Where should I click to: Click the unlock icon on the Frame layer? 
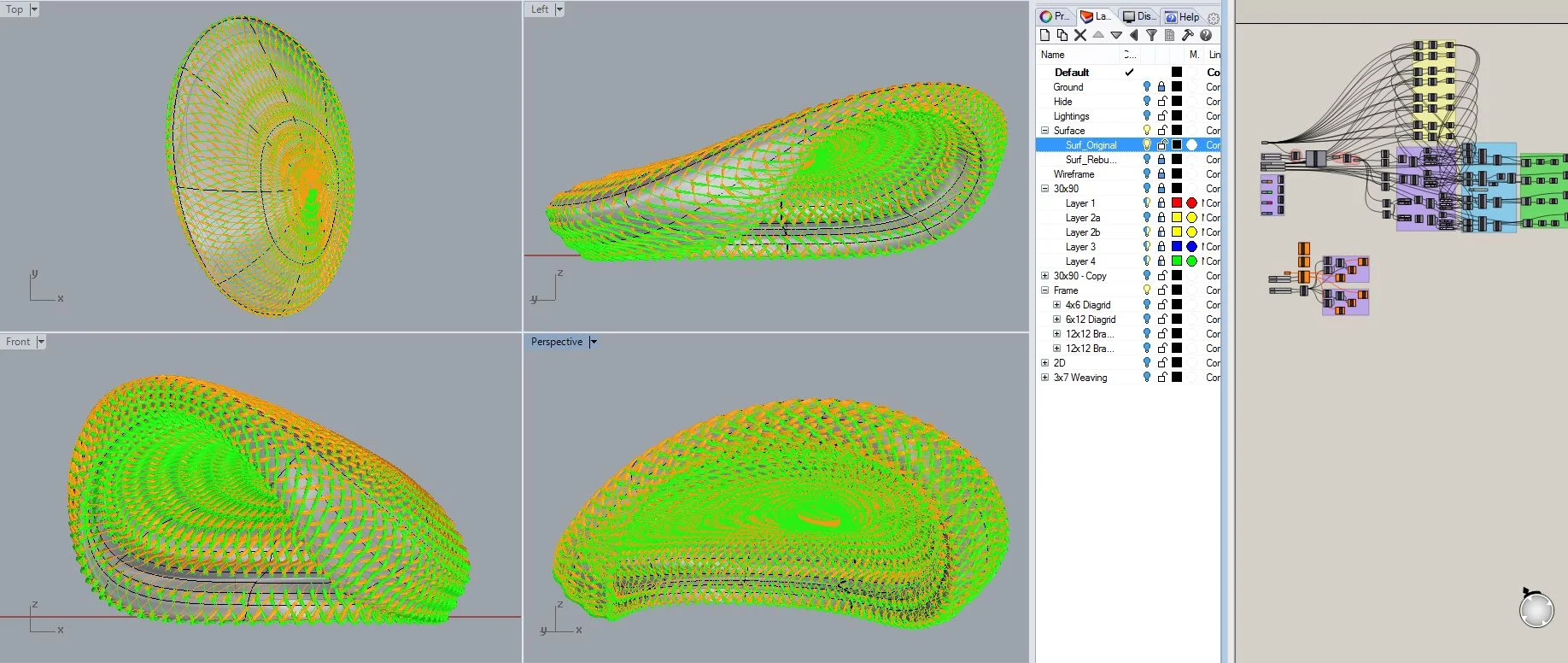point(1161,290)
